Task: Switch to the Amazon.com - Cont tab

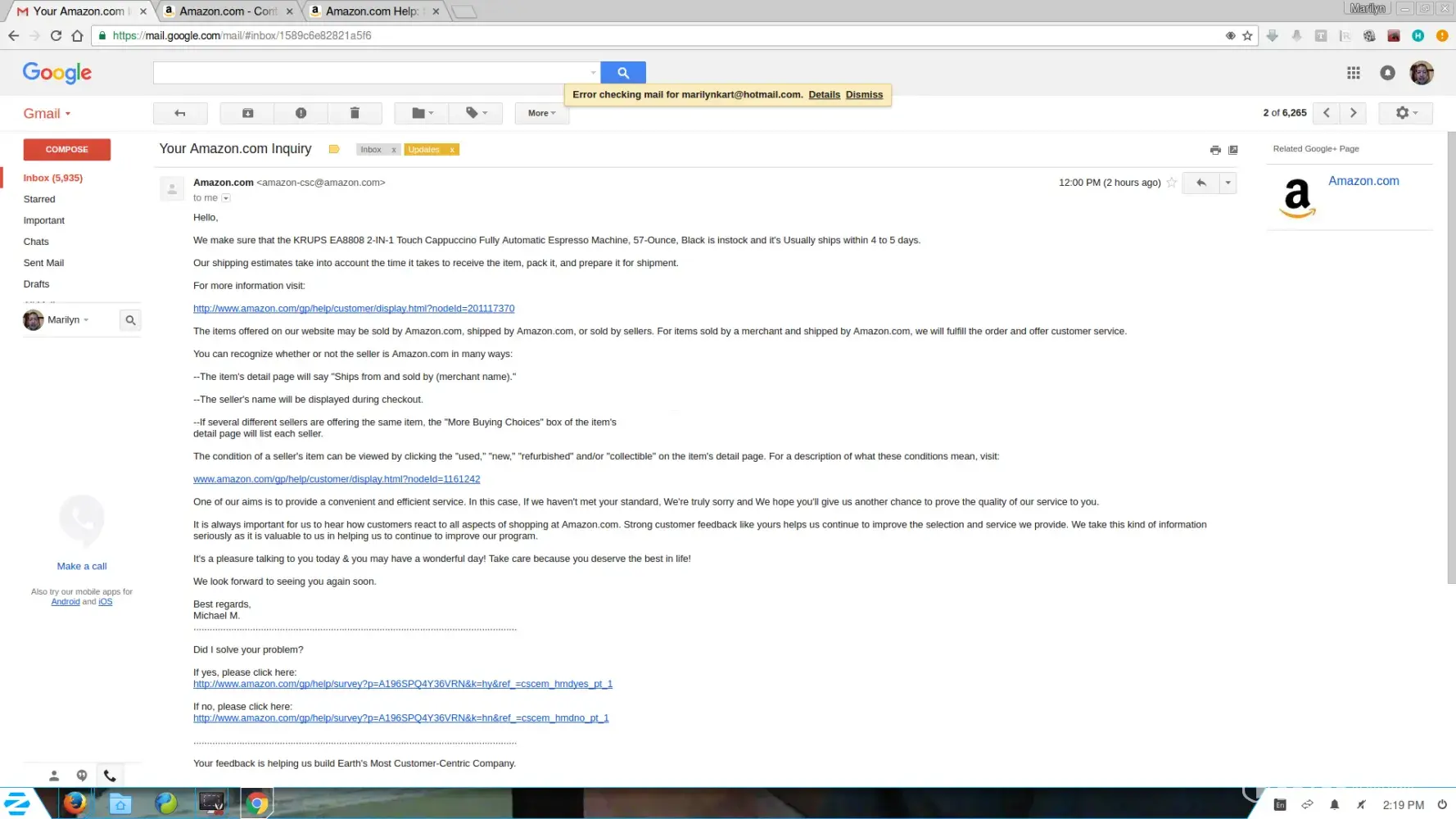Action: (x=228, y=11)
